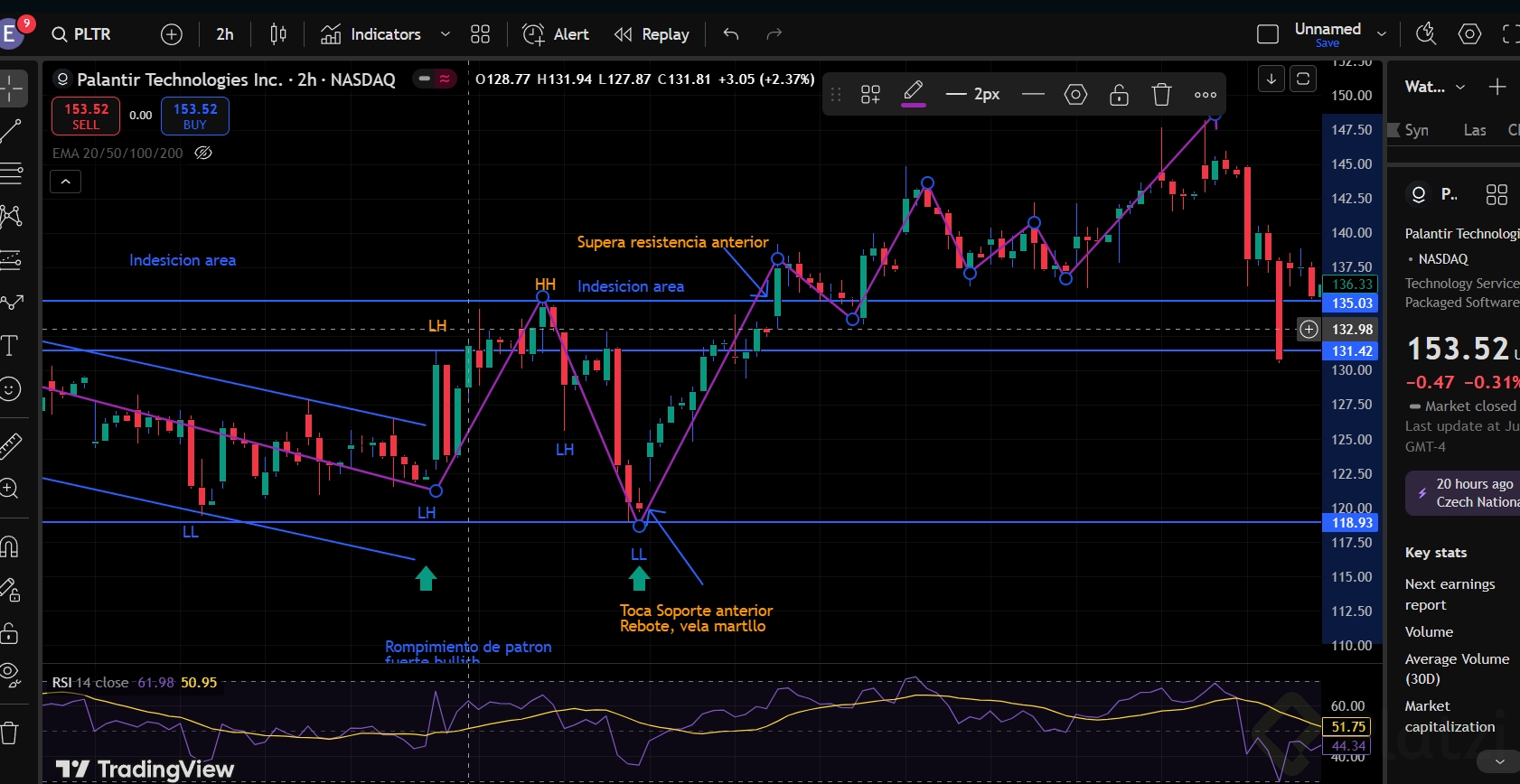Select the ruler measure tool
This screenshot has height=784, width=1520.
pos(10,445)
